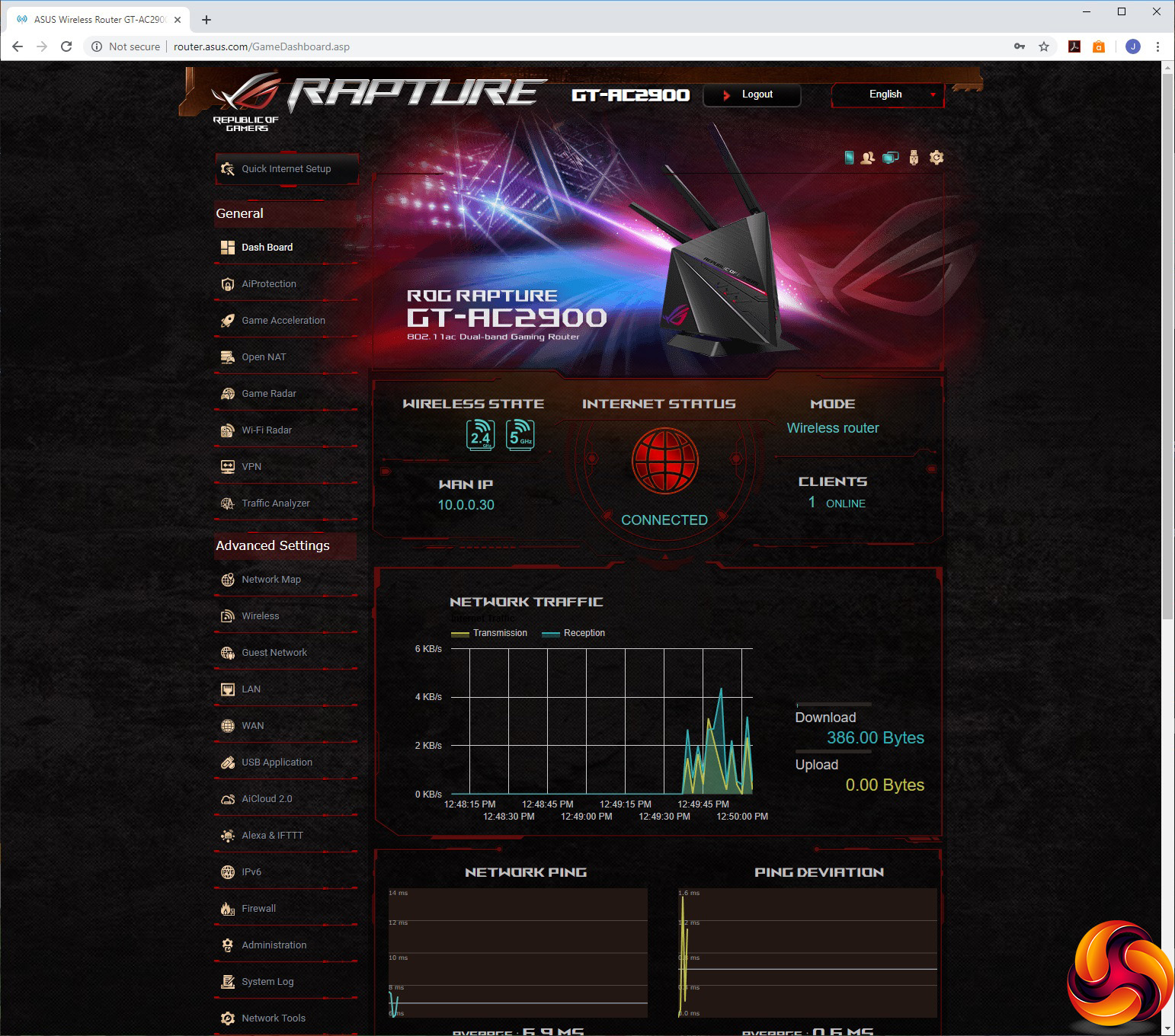Open the English language dropdown
Screen dimensions: 1175x1036
tap(888, 94)
